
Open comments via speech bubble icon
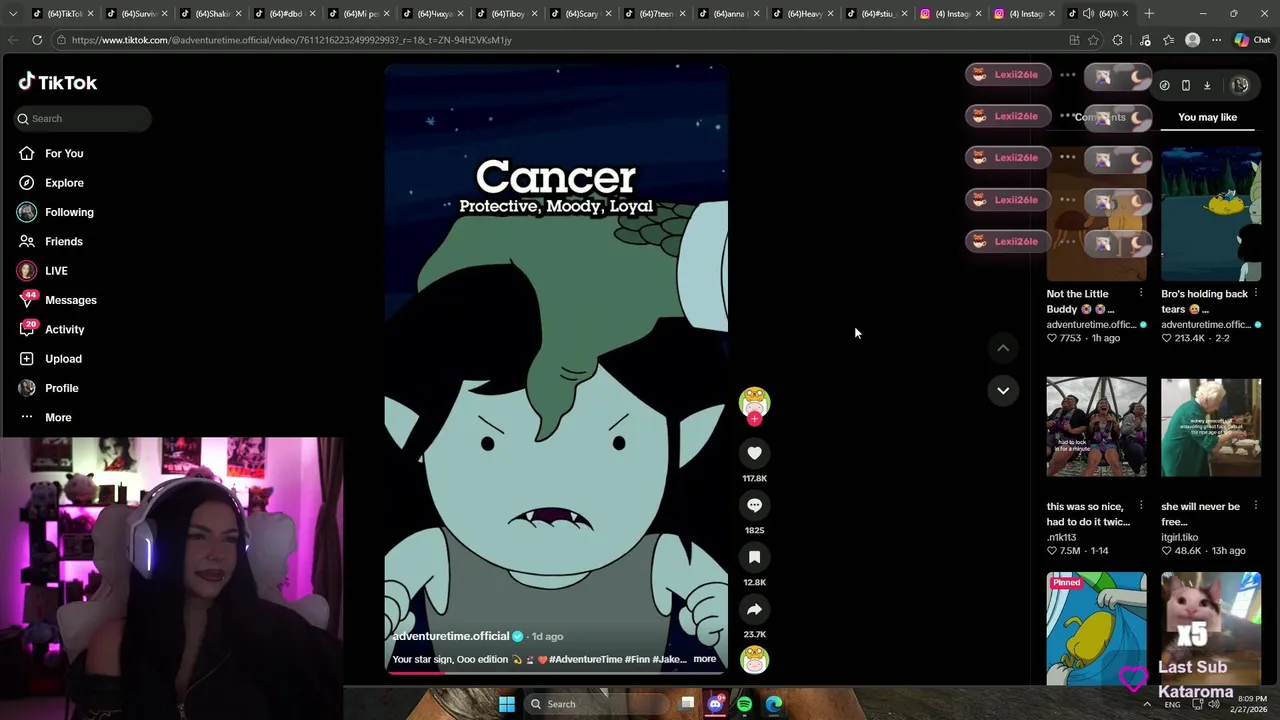click(x=754, y=505)
